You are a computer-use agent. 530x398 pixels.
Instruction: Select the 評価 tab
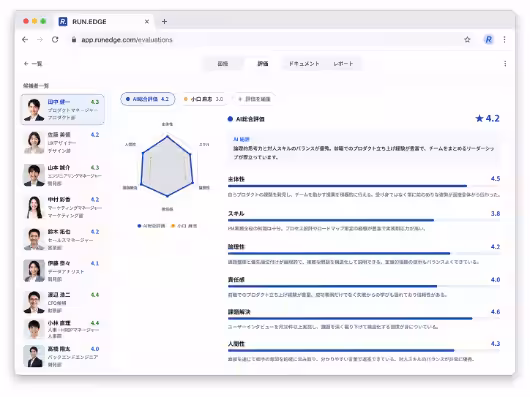click(x=263, y=64)
